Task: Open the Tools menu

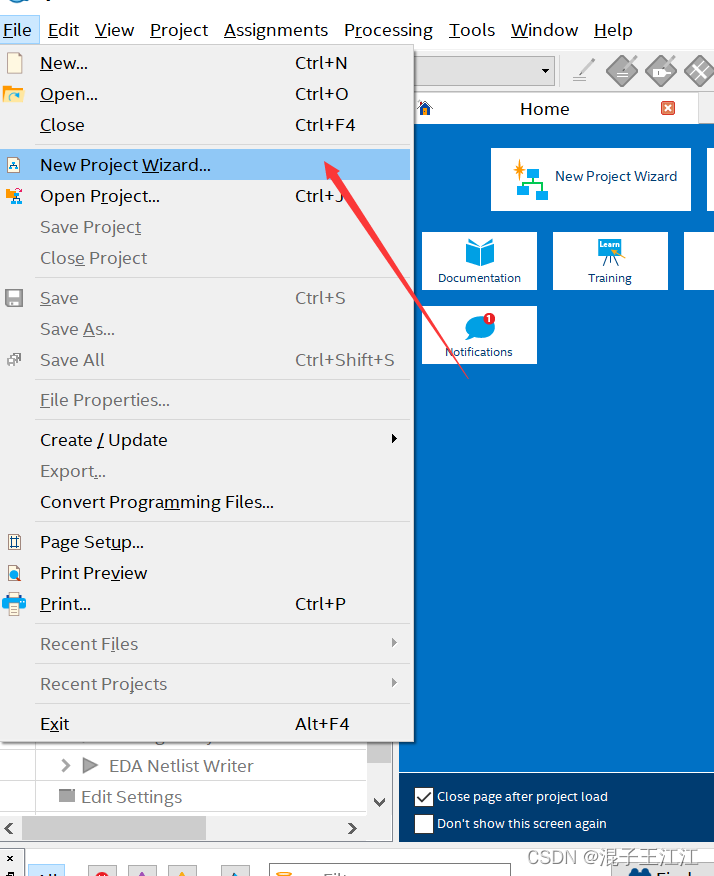Action: [x=472, y=30]
